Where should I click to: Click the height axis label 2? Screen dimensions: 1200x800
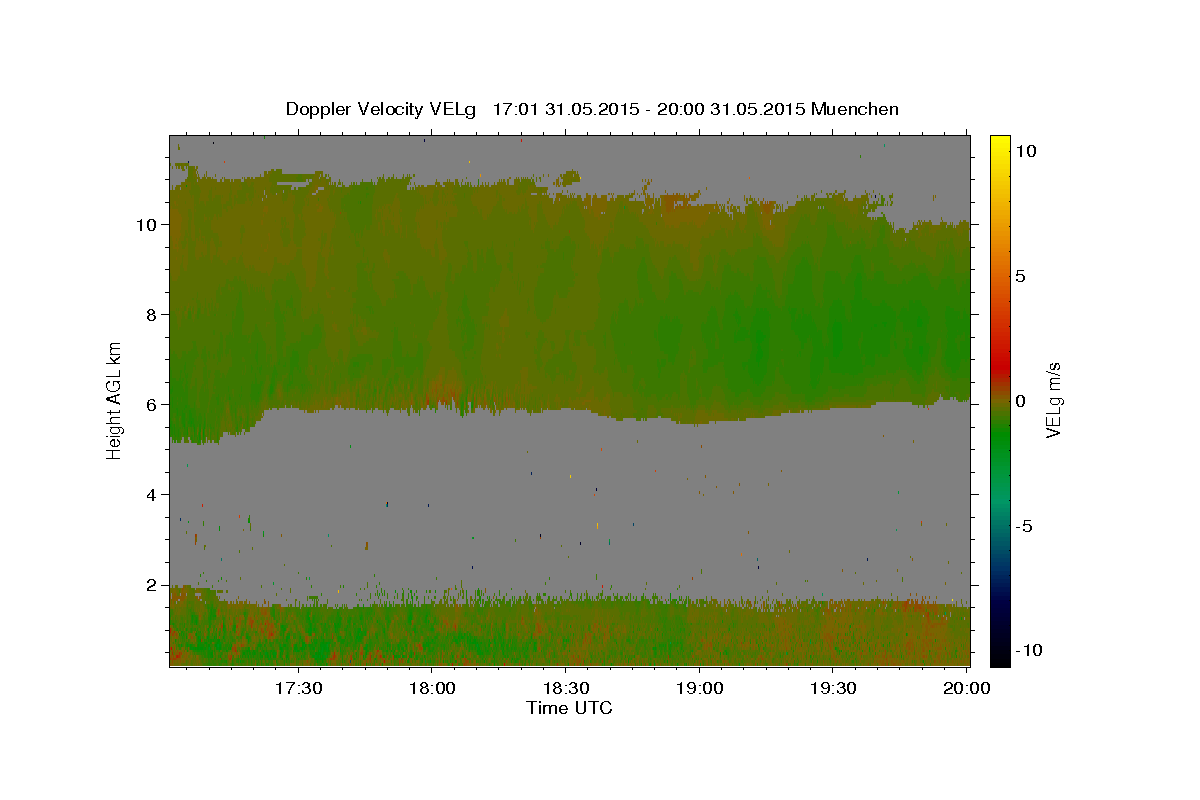click(153, 584)
